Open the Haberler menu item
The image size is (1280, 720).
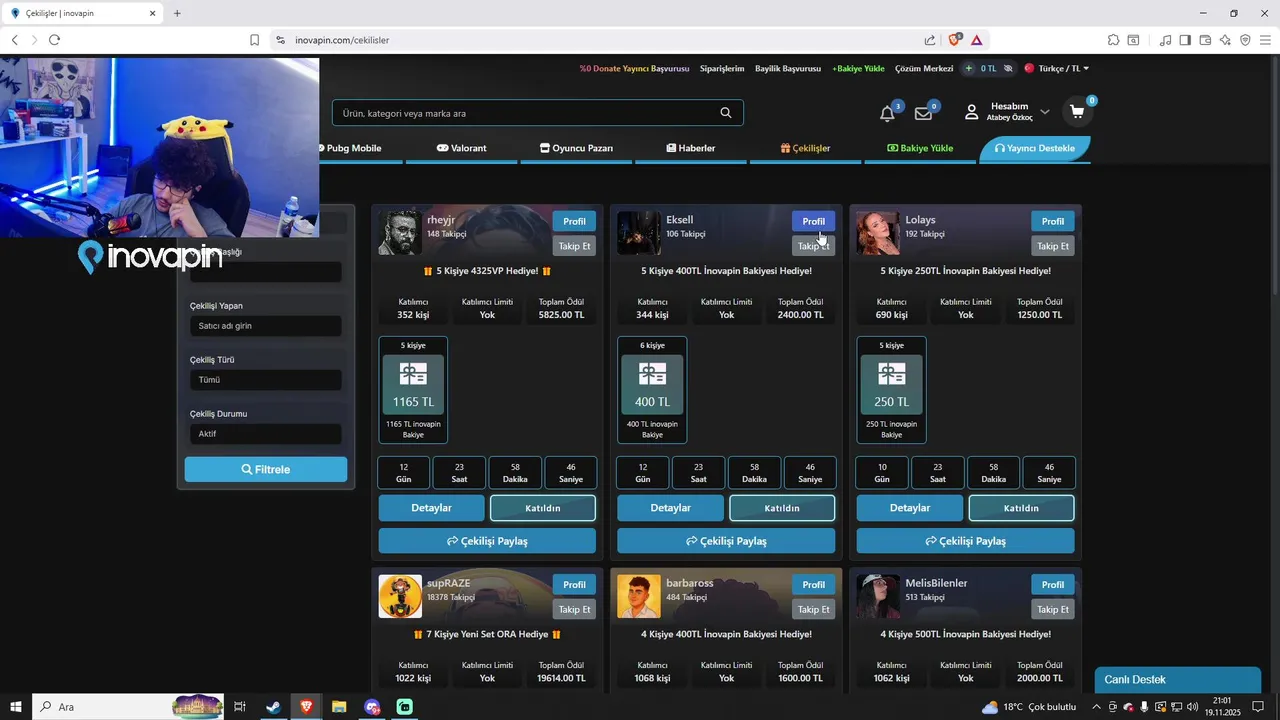pyautogui.click(x=691, y=148)
